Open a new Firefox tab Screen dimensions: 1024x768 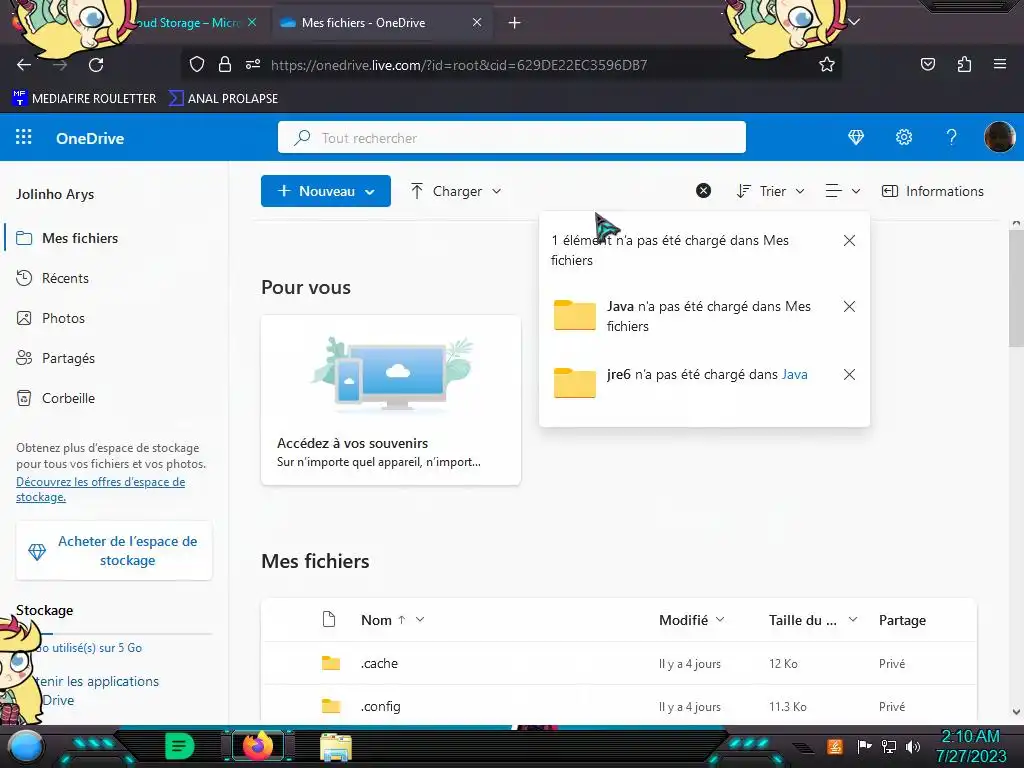coord(514,23)
